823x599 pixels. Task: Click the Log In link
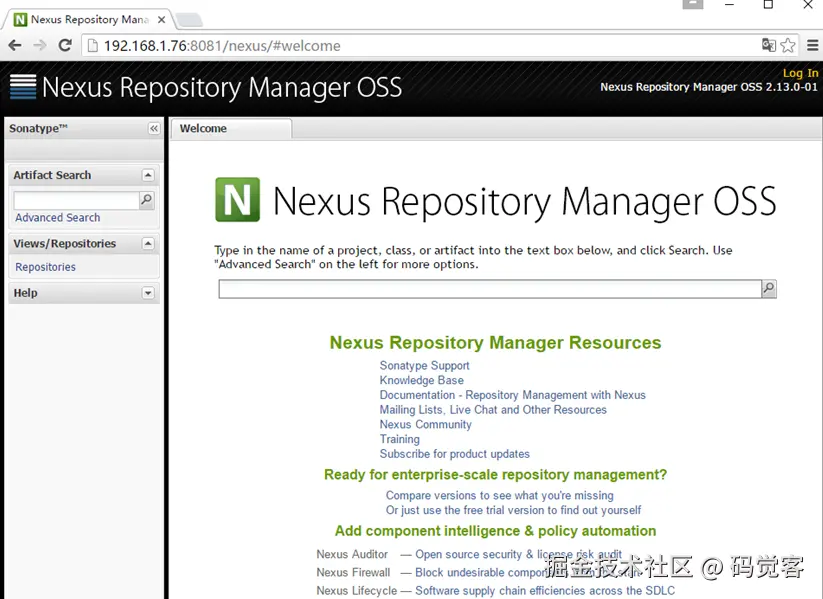coord(800,73)
